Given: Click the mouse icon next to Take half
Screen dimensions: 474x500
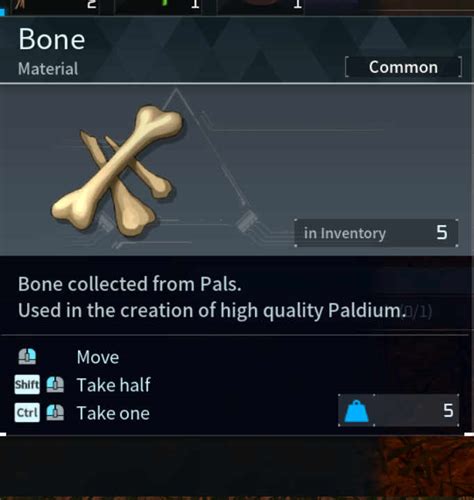Looking at the screenshot, I should tap(55, 384).
